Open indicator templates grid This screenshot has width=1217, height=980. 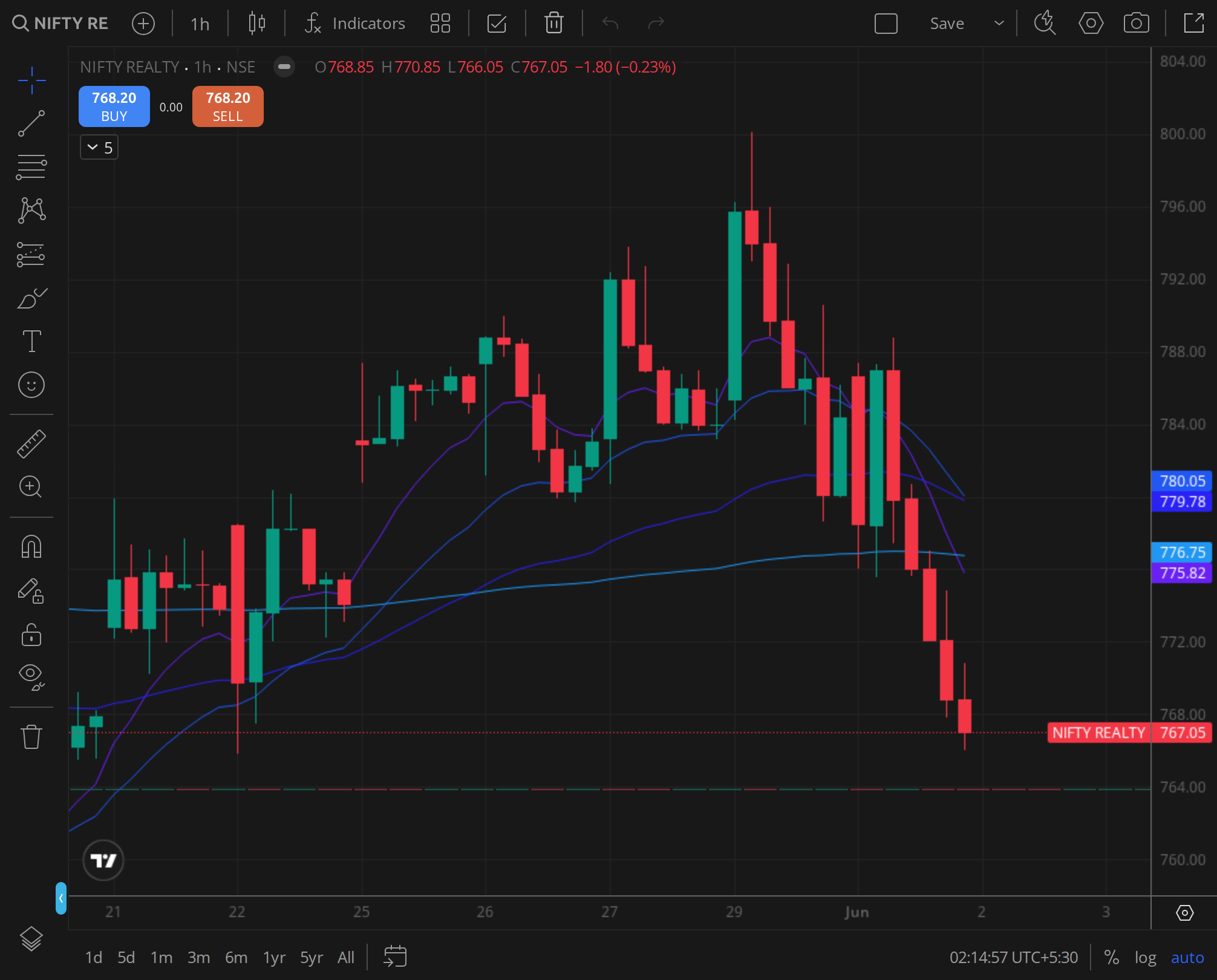pos(440,24)
